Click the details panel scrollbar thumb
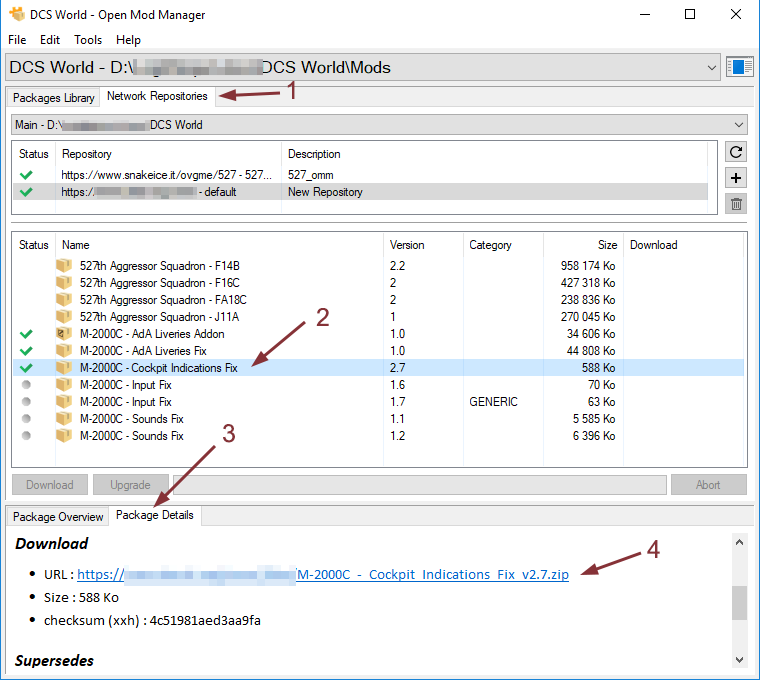This screenshot has height=680, width=760. (x=739, y=603)
